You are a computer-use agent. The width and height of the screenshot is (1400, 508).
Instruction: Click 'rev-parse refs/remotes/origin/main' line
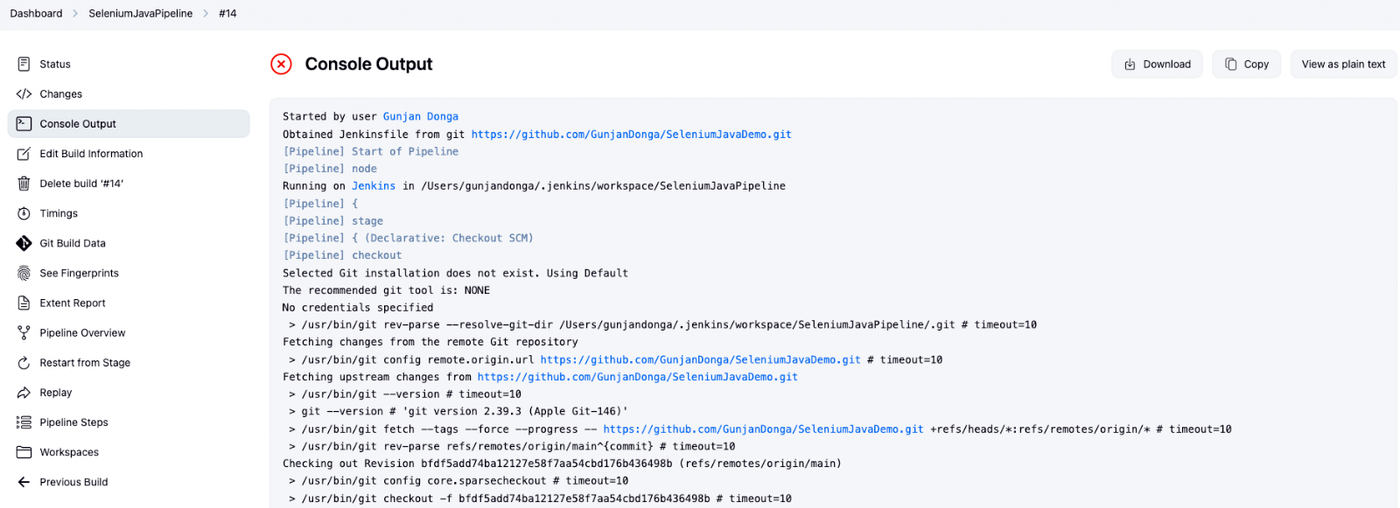pyautogui.click(x=512, y=447)
